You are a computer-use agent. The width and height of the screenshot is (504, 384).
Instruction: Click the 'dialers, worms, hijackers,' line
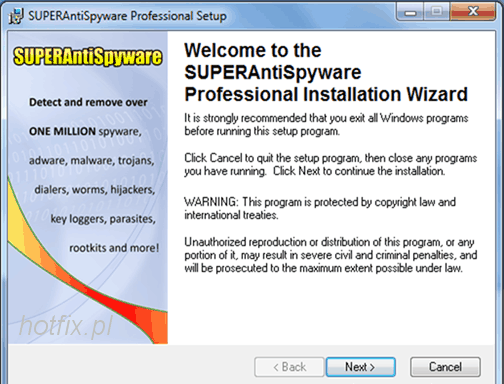click(x=95, y=190)
